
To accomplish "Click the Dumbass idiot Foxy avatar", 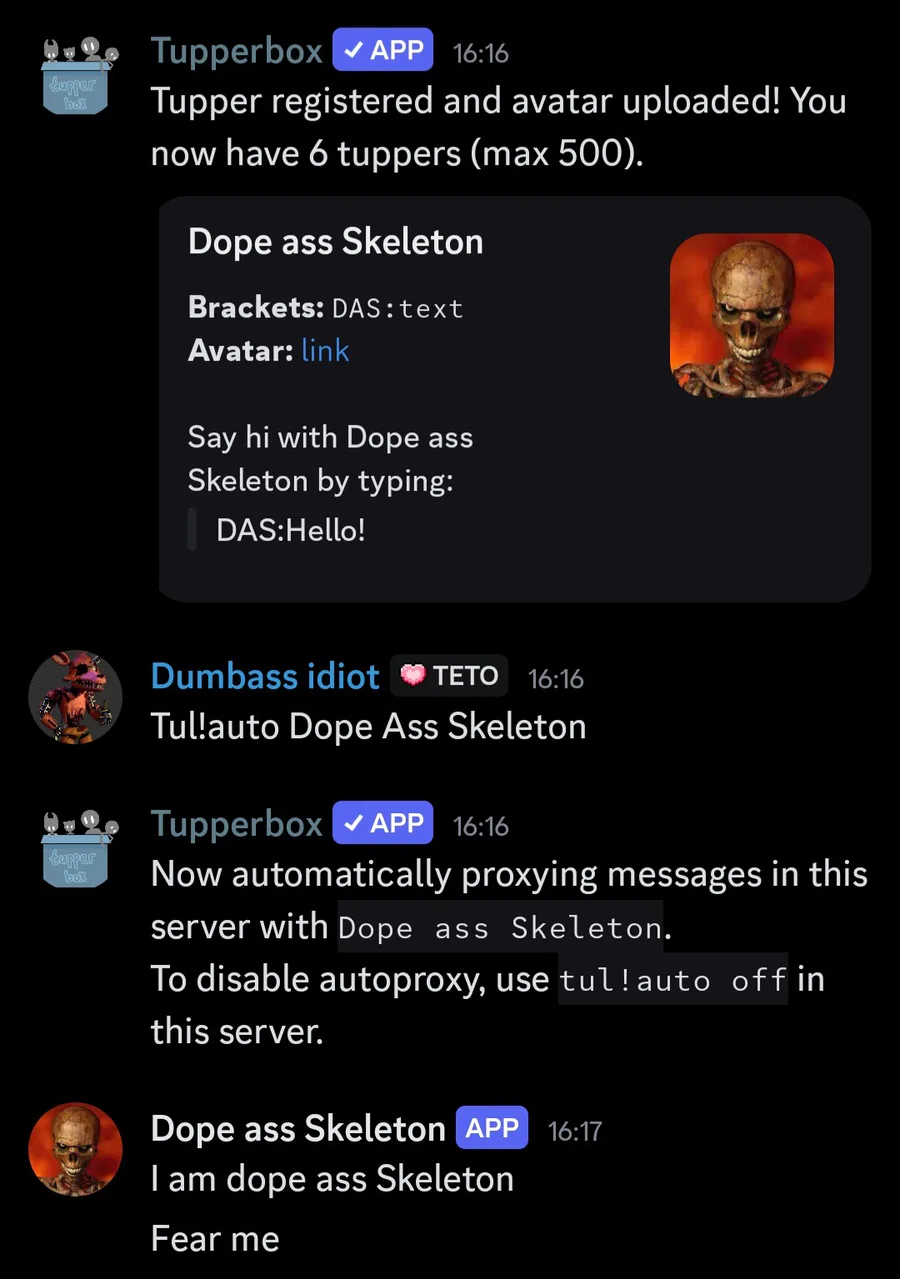I will pos(76,697).
